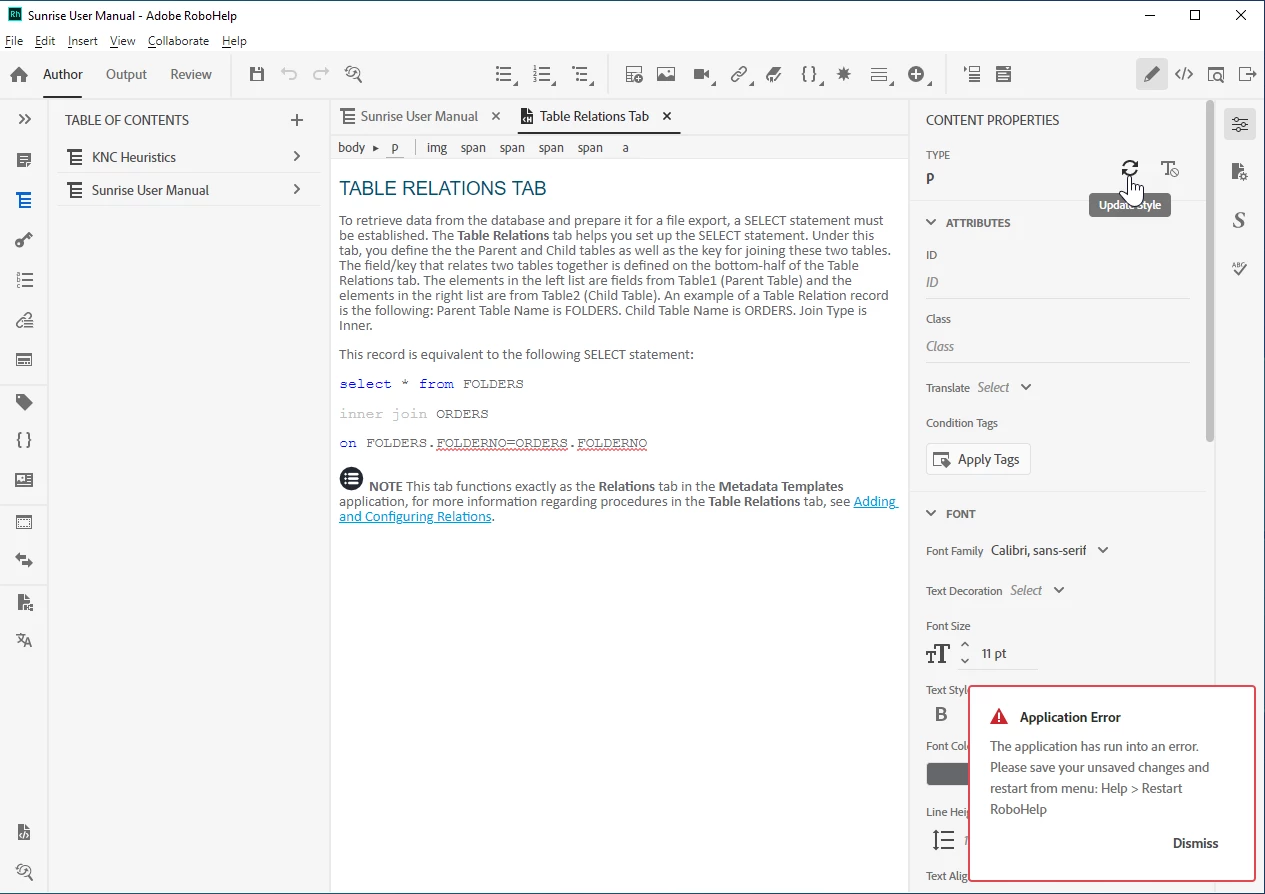
Task: Open Topic Properties panel icon
Action: (1240, 172)
